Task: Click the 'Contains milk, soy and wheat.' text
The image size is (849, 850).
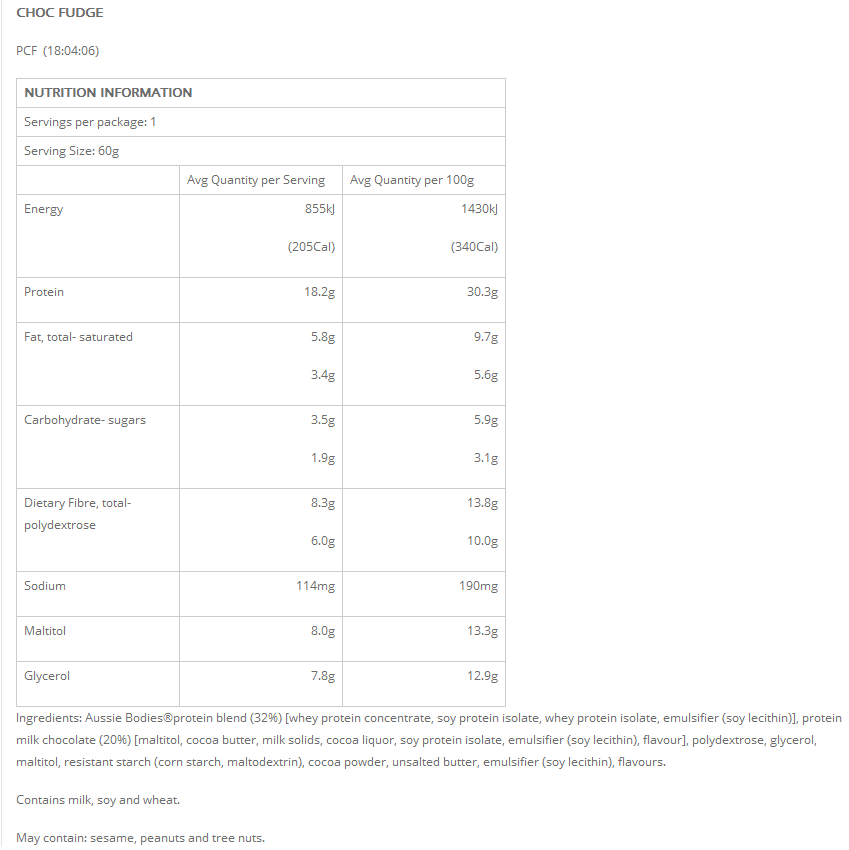Action: click(x=98, y=800)
